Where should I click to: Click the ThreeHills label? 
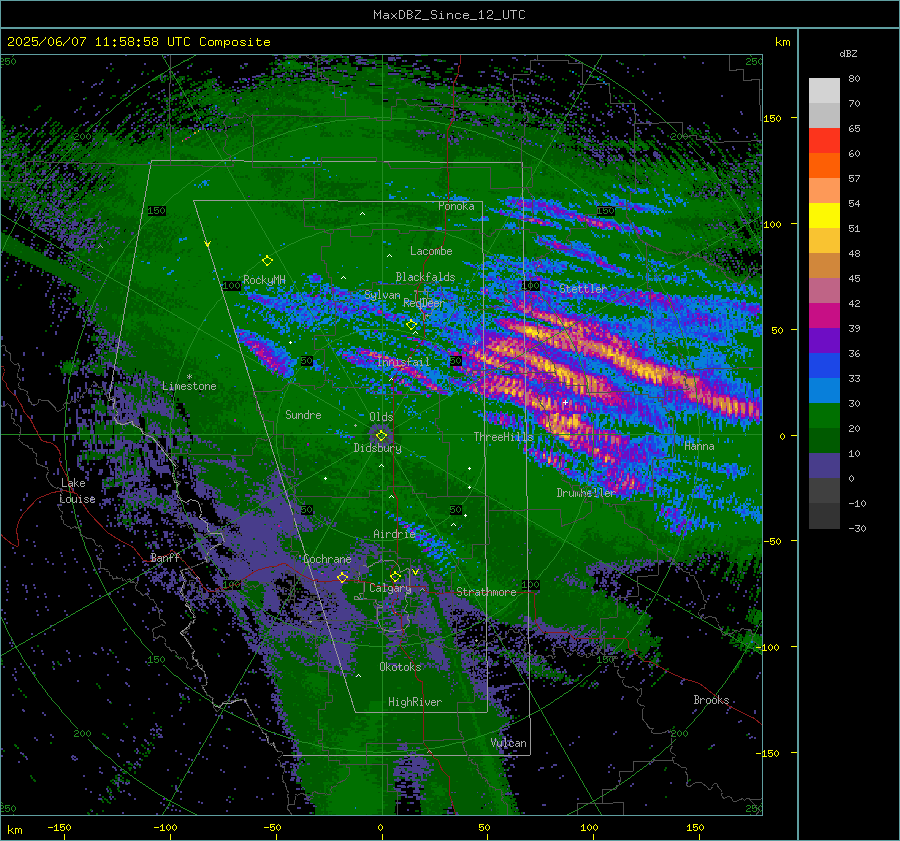503,437
